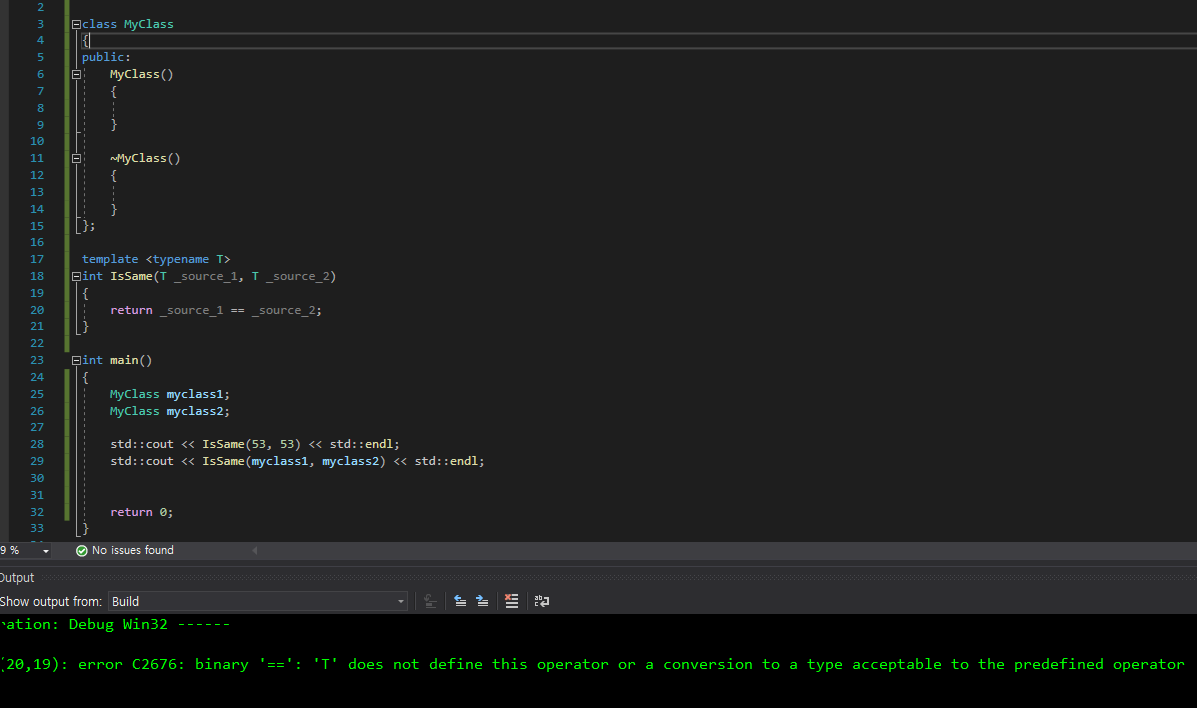Click the Go to Previous Message icon
The height and width of the screenshot is (708, 1197).
click(460, 601)
